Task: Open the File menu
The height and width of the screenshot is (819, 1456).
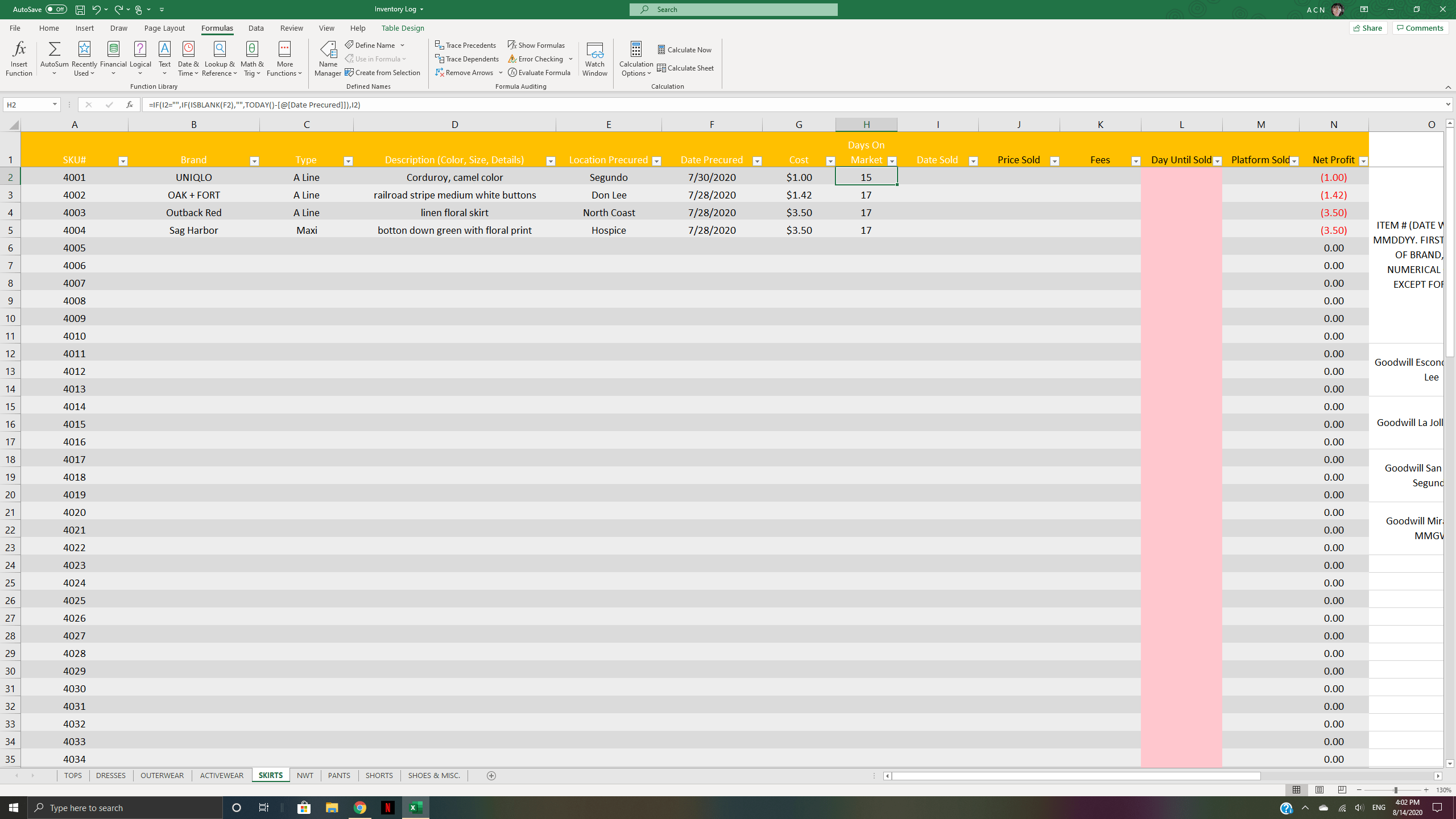Action: click(x=15, y=28)
